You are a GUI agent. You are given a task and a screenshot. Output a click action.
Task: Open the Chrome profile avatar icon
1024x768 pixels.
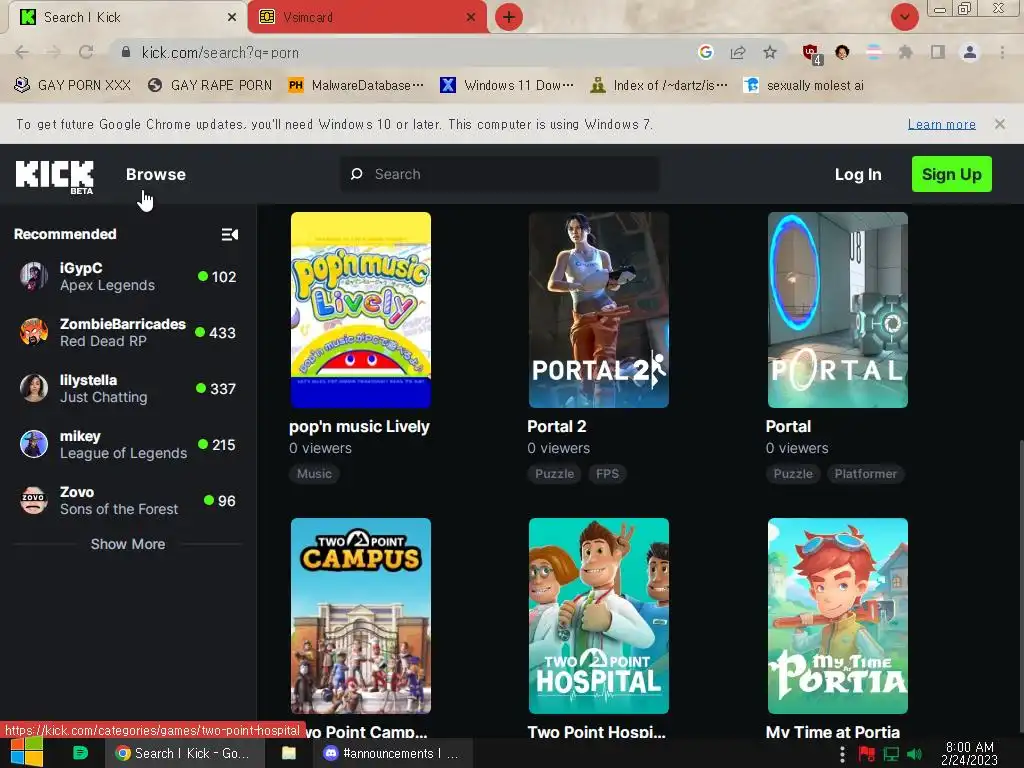coord(970,52)
